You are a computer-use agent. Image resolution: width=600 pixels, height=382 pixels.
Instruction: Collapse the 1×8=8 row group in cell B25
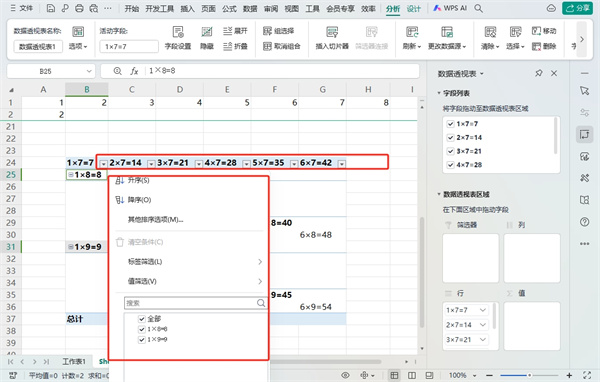(70, 175)
